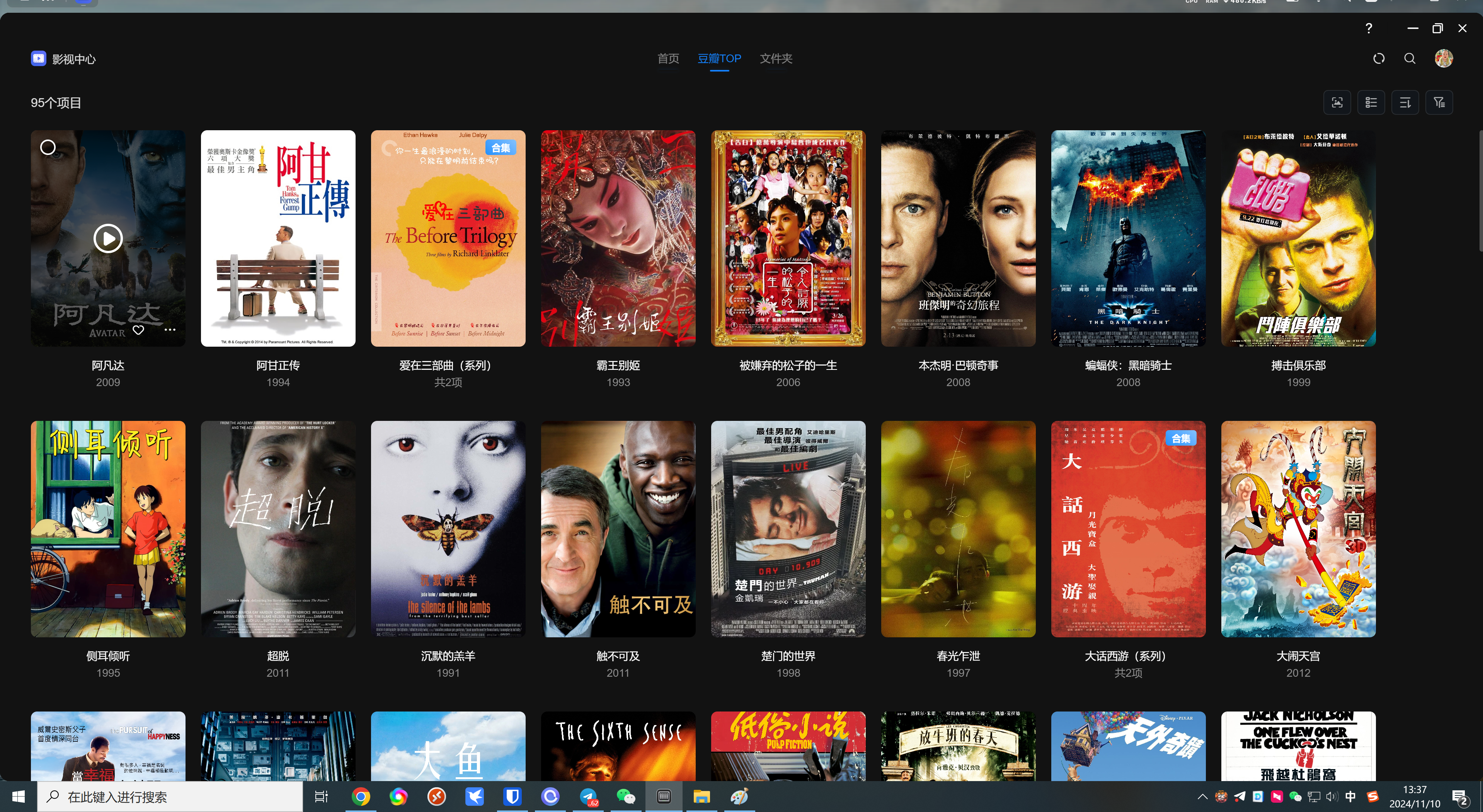Open the user avatar menu

[x=1443, y=58]
